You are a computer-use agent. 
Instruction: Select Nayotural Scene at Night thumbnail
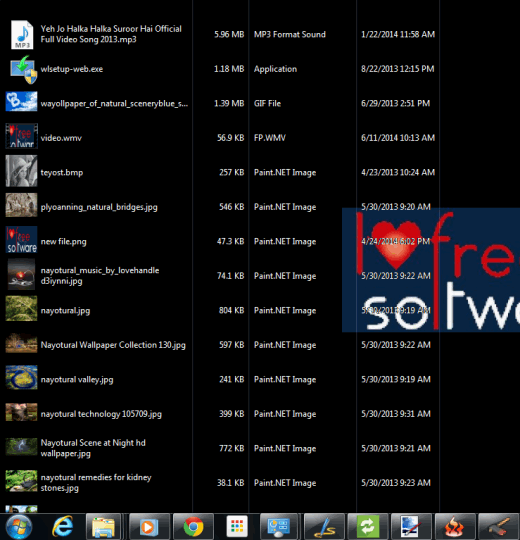(21, 446)
